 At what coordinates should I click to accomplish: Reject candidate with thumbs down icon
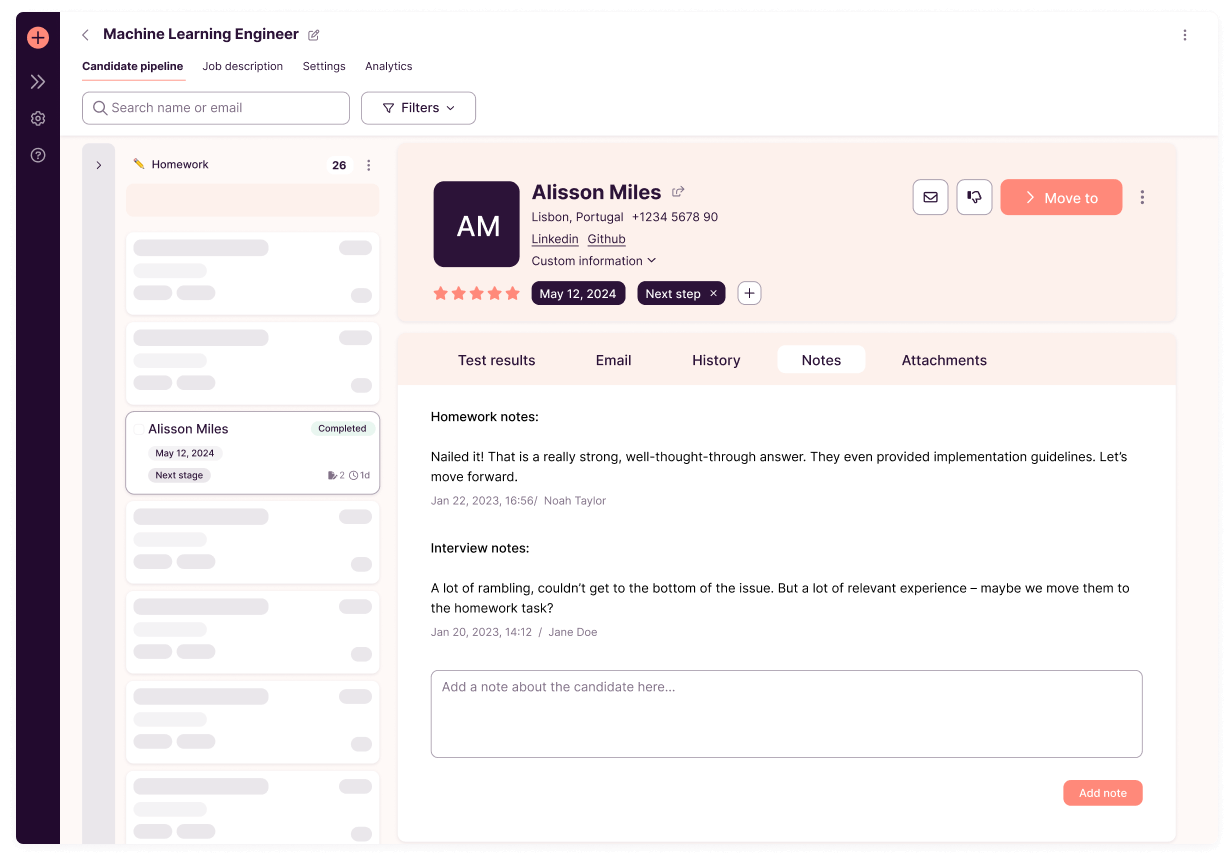click(x=974, y=197)
